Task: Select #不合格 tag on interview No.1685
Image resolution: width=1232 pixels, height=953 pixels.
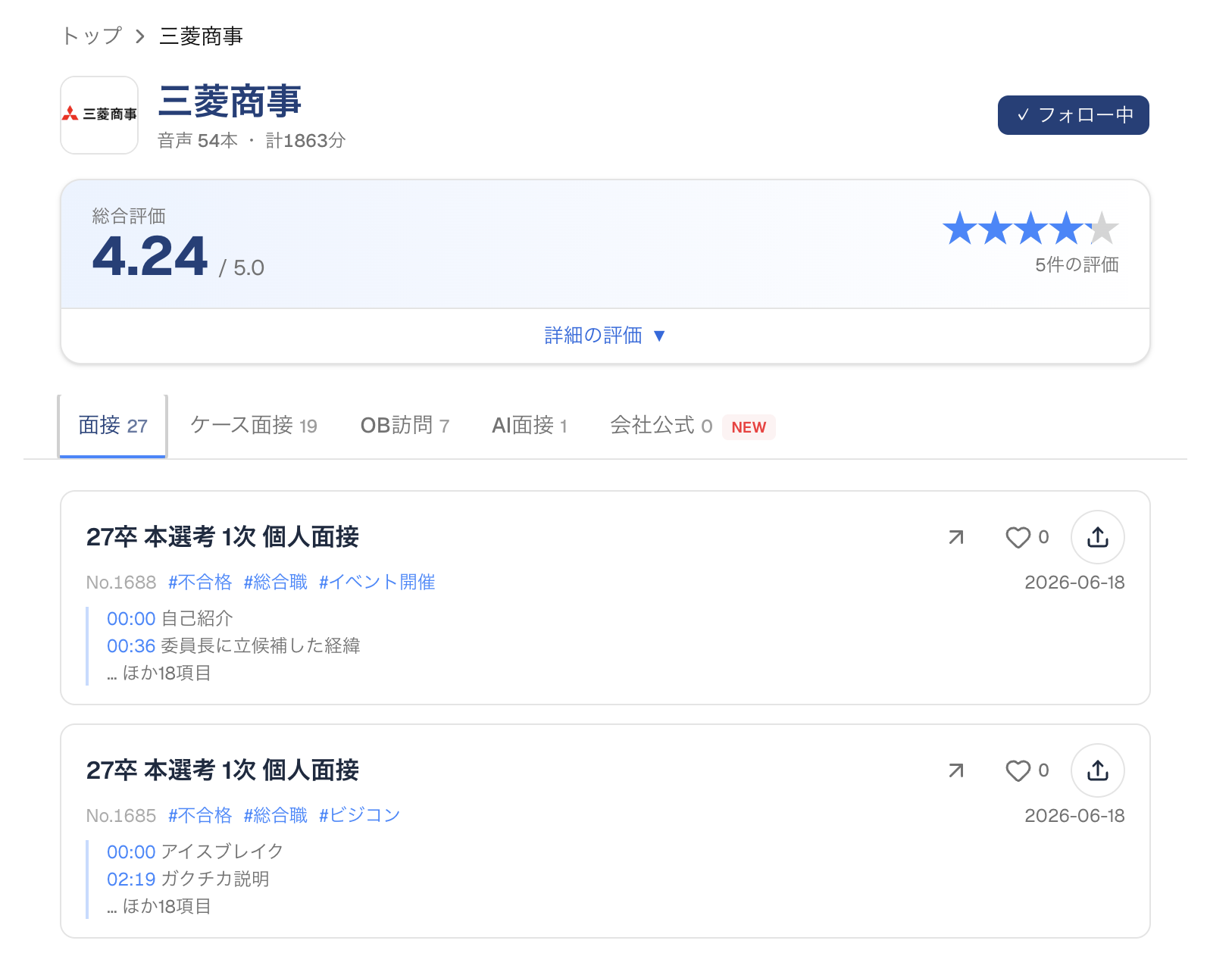Action: (x=200, y=815)
